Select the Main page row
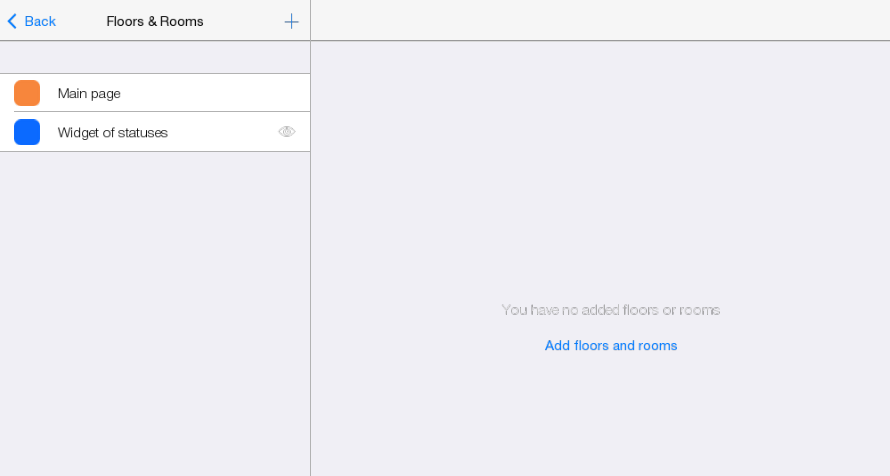Image resolution: width=890 pixels, height=476 pixels. 155,93
